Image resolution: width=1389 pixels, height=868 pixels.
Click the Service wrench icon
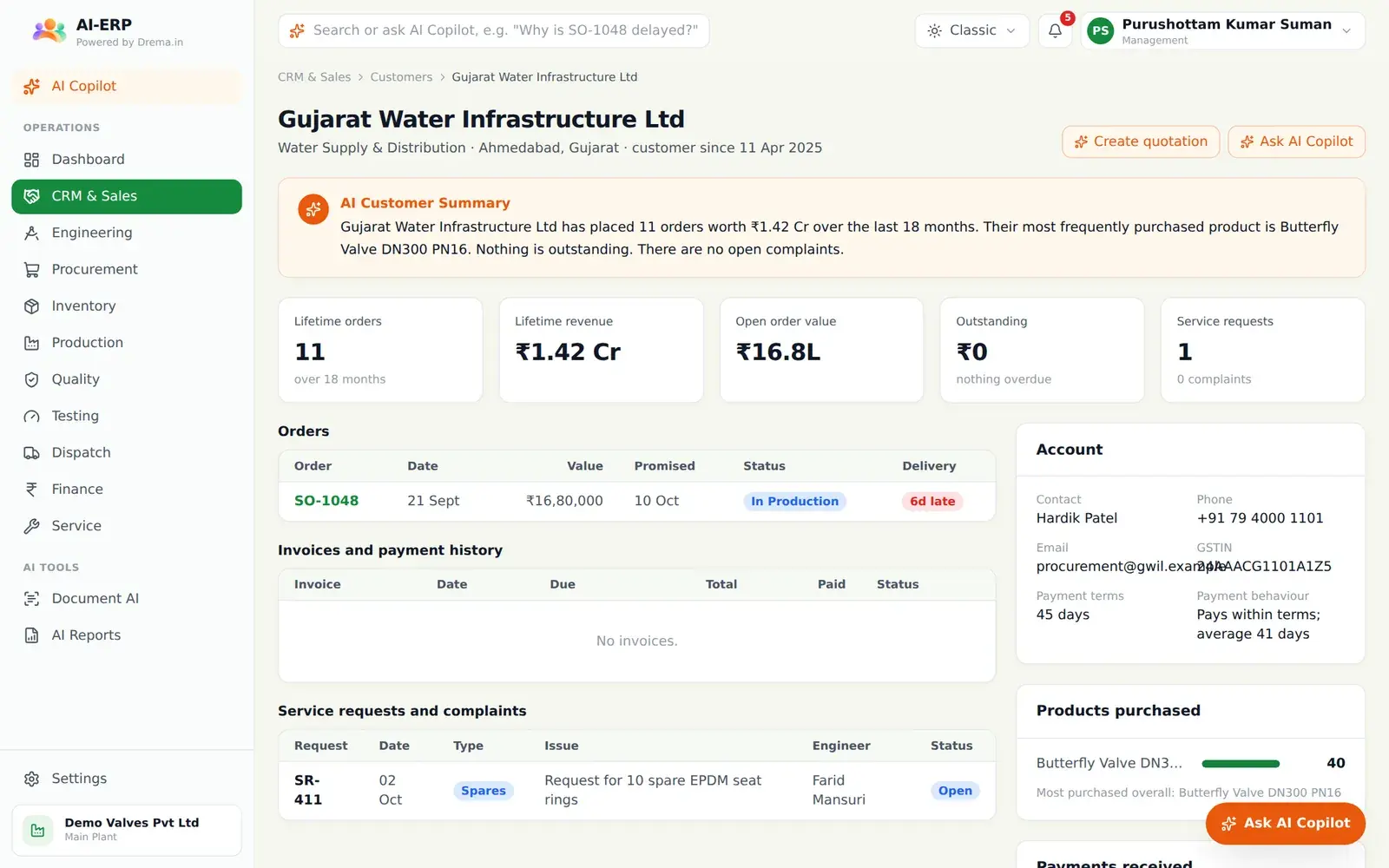32,526
